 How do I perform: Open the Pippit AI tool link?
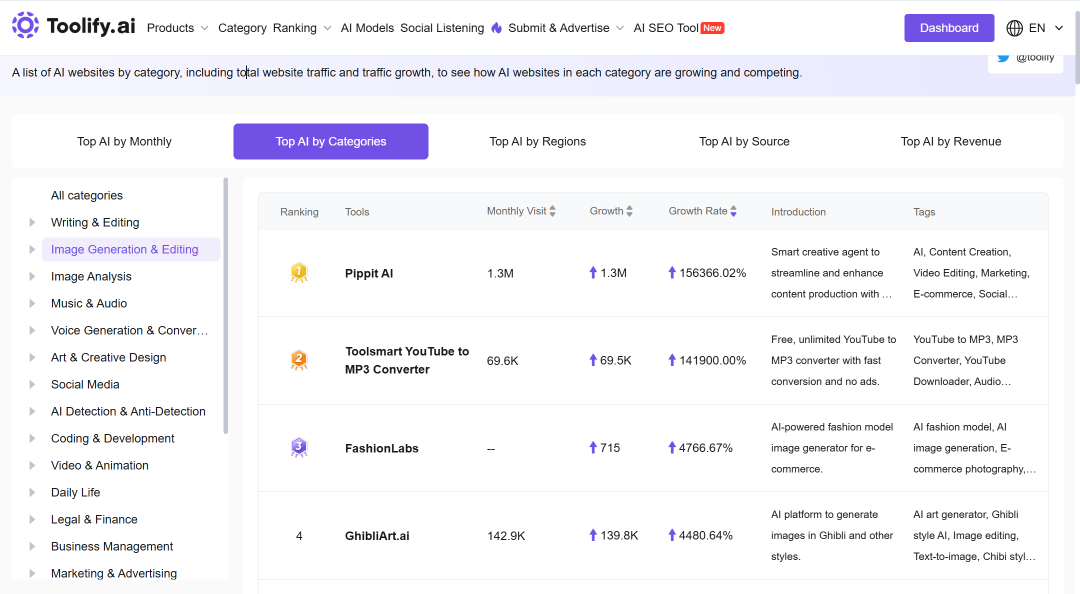point(369,274)
